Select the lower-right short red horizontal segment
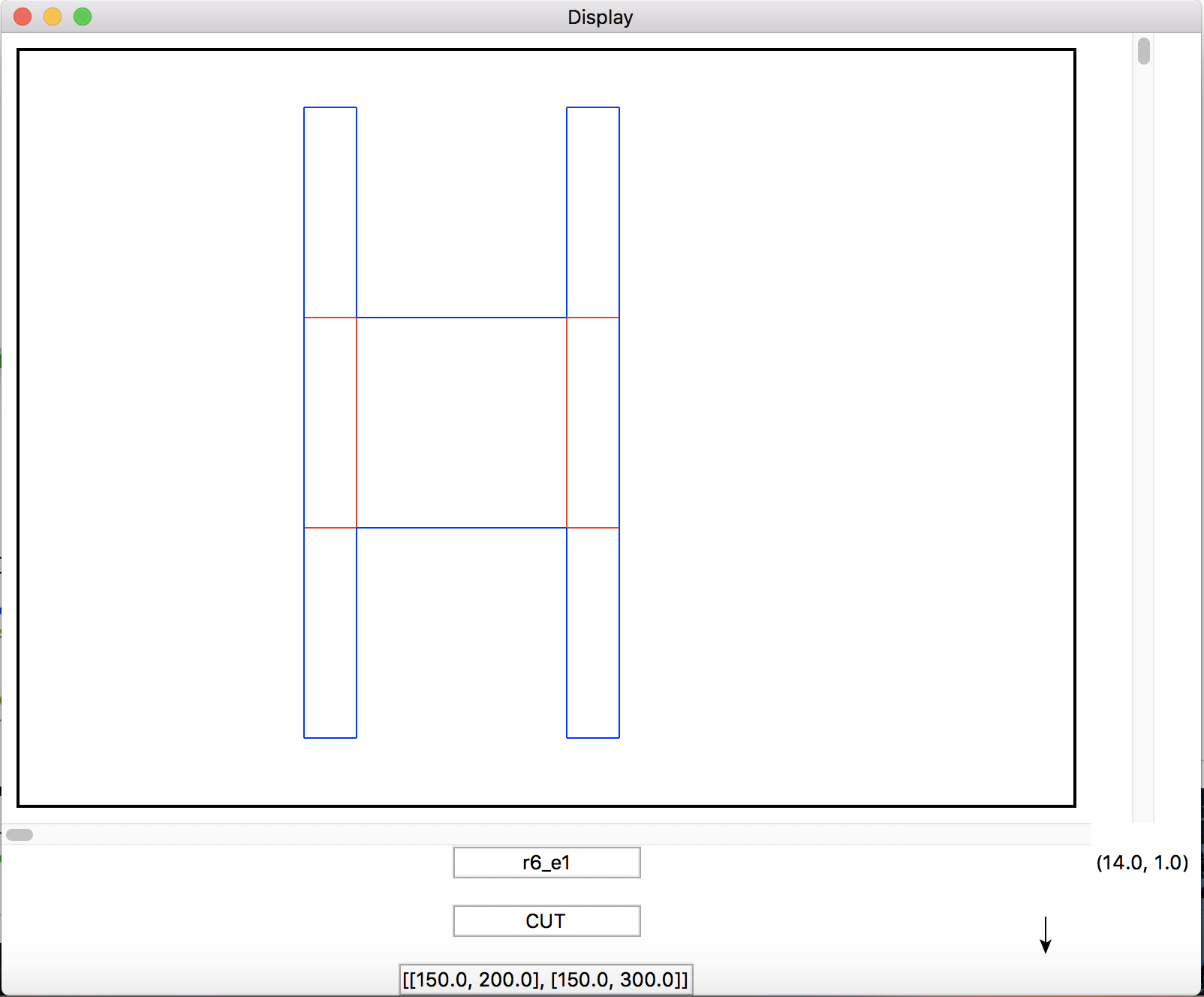Viewport: 1204px width, 997px height. (593, 528)
